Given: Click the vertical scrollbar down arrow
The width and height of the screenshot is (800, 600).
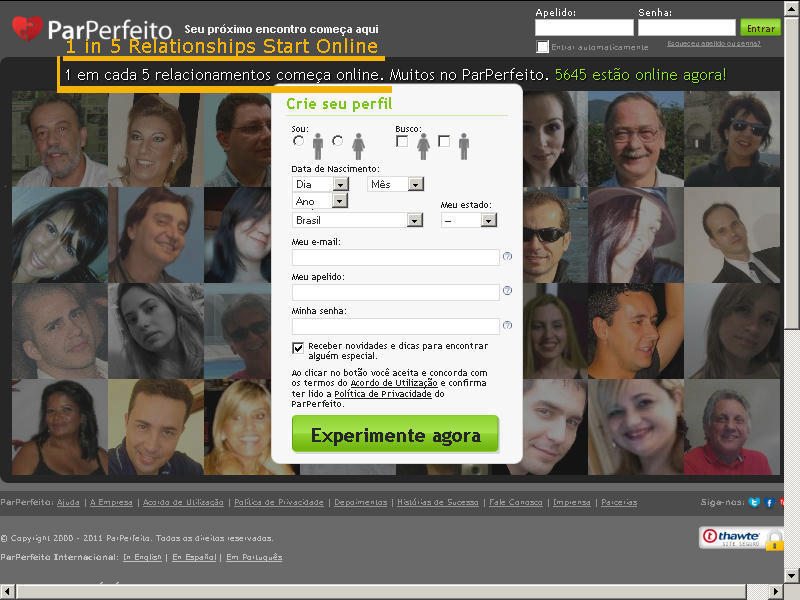Looking at the screenshot, I should pyautogui.click(x=792, y=576).
